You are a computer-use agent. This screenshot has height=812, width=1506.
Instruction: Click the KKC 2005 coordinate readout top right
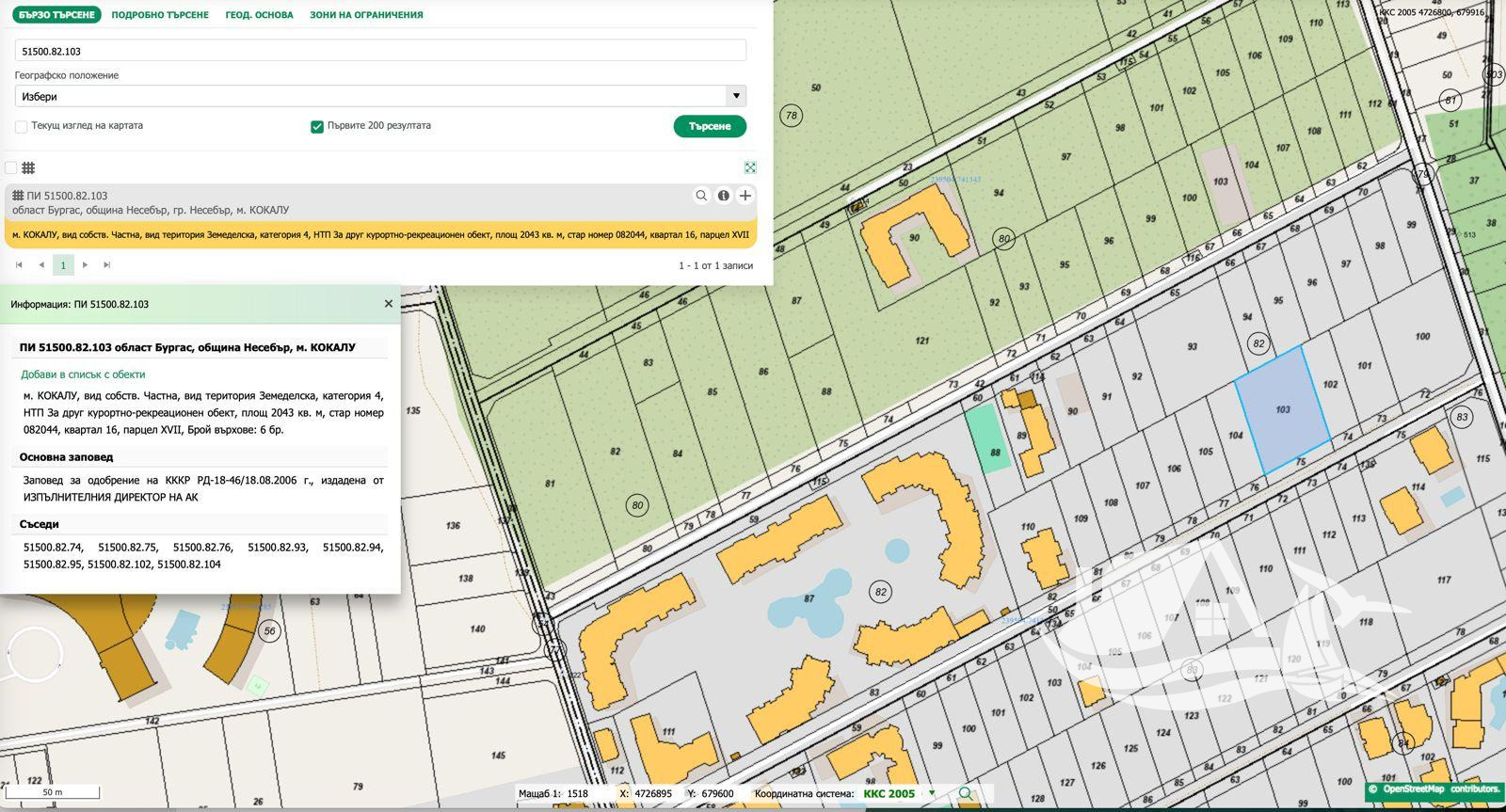[1432, 13]
